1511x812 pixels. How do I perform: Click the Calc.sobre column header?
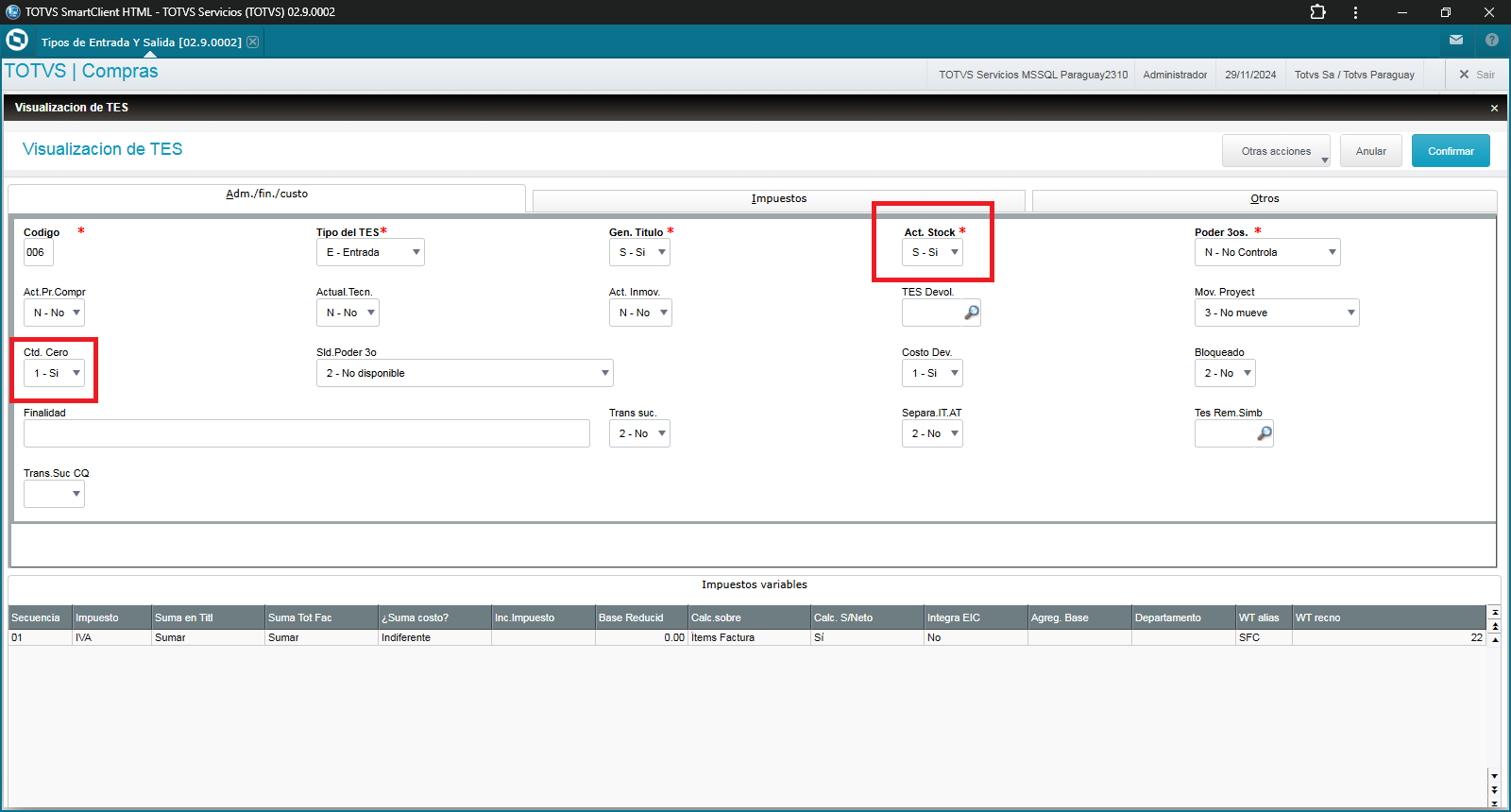click(x=750, y=617)
